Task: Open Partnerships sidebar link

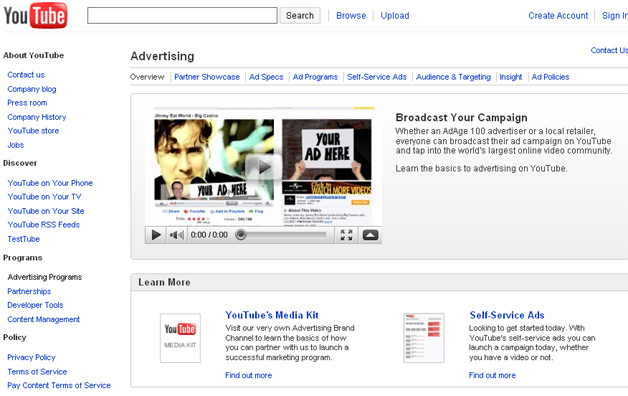Action: [x=29, y=291]
